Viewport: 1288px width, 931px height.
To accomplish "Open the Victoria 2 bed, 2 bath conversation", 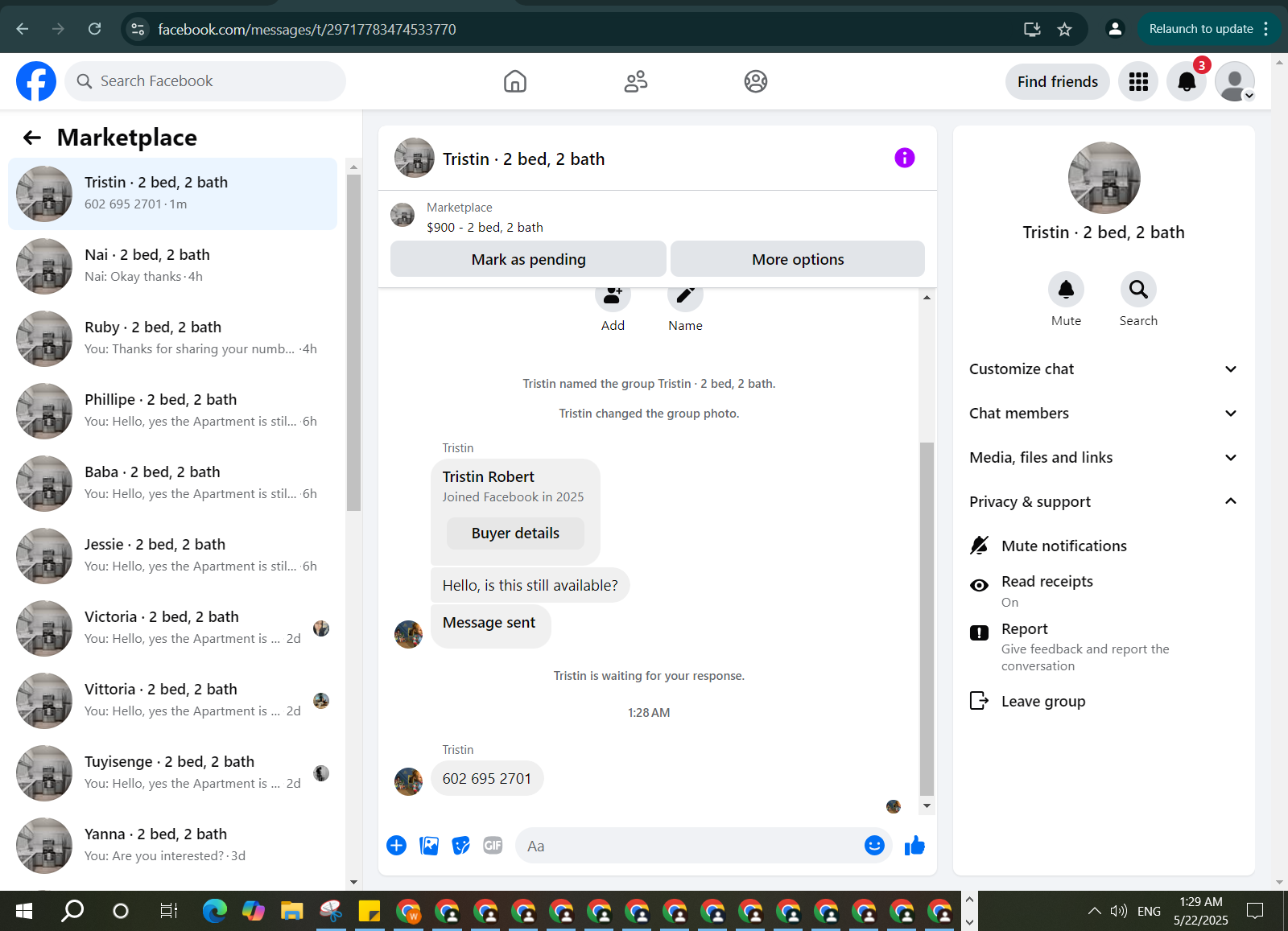I will (173, 628).
